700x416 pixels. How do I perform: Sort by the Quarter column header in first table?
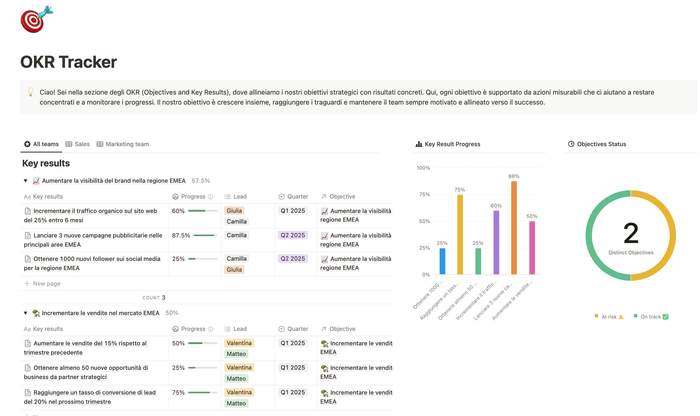pos(294,197)
